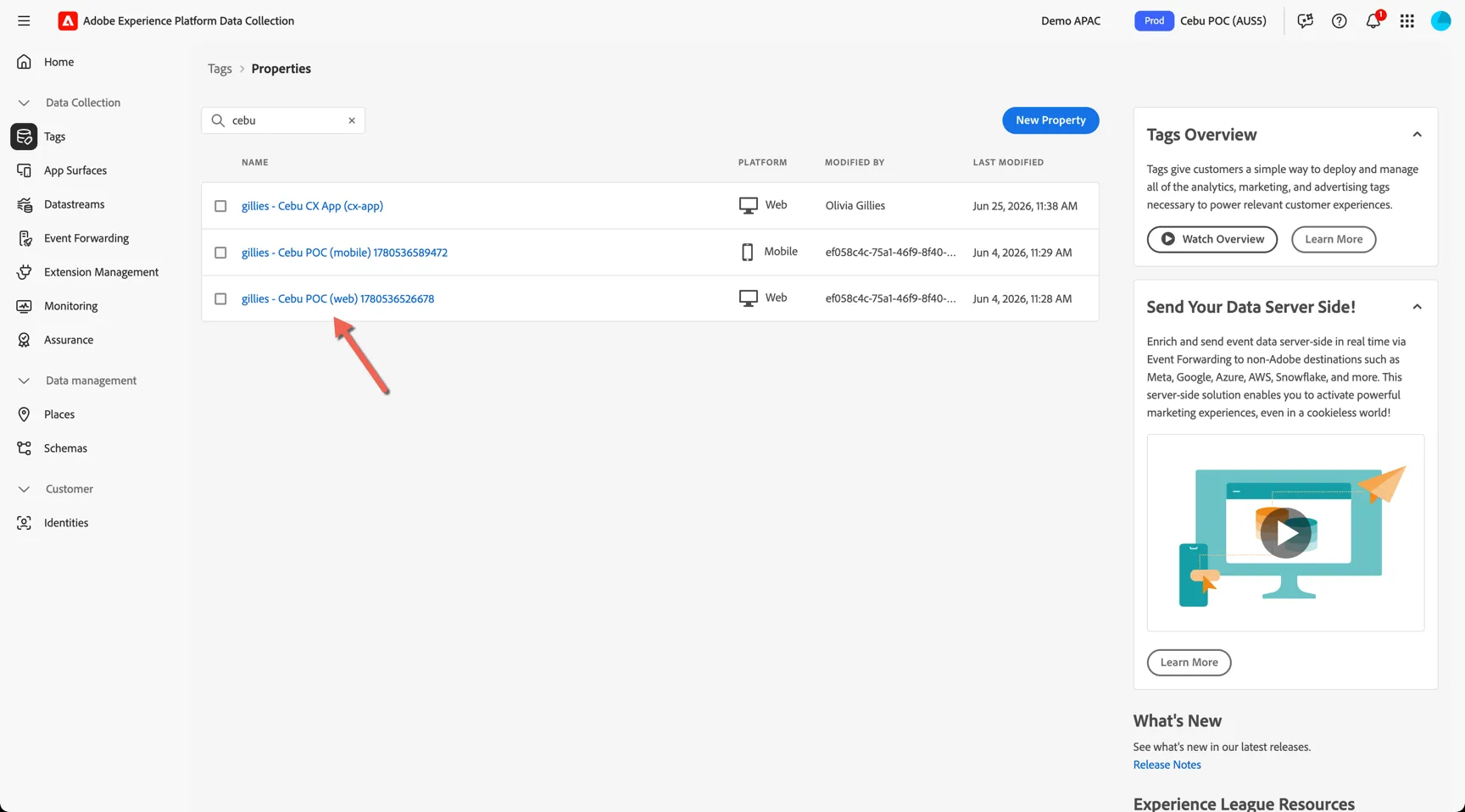This screenshot has height=812, width=1465.
Task: Click Learn More in Tags Overview
Action: tap(1334, 239)
